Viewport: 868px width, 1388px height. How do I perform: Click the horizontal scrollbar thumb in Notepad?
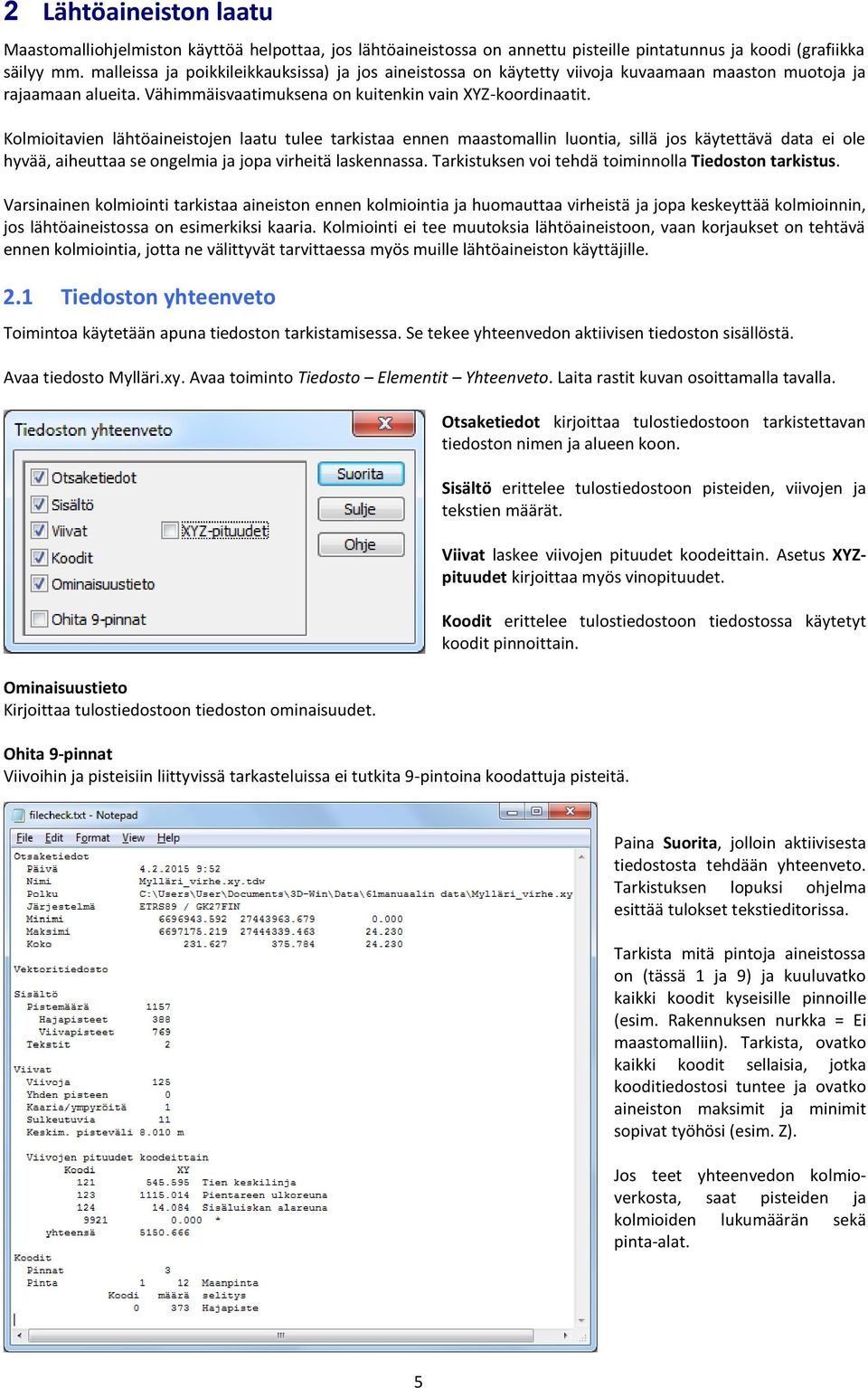coord(281,1335)
